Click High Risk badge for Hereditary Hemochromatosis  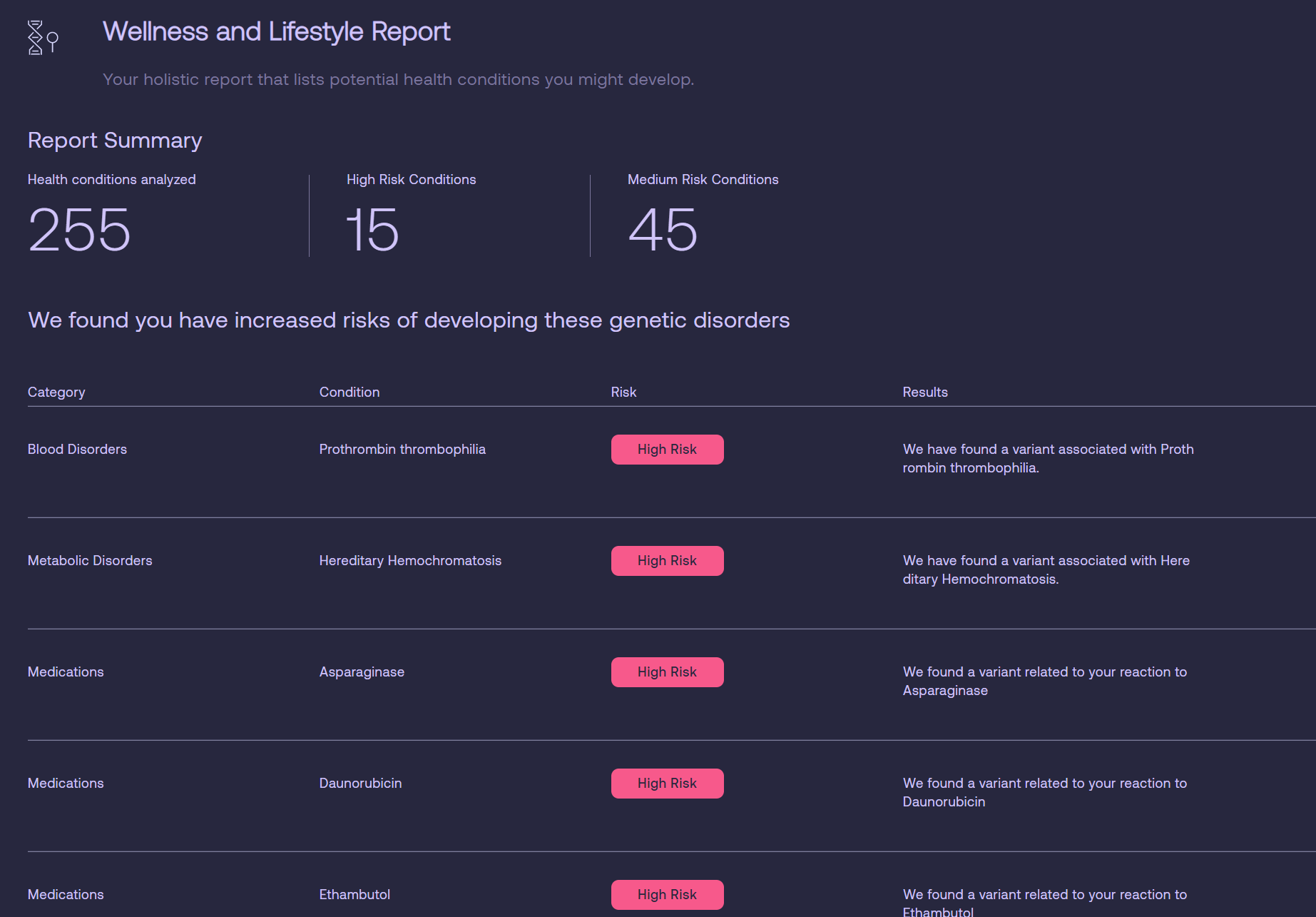click(667, 561)
